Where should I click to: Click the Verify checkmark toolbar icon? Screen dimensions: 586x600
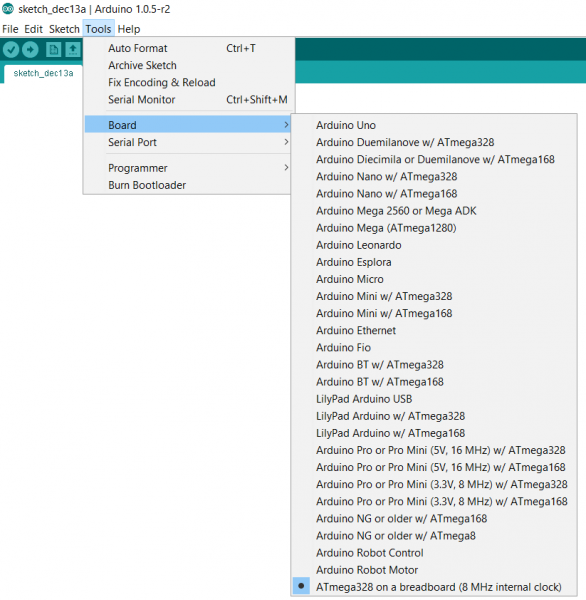[x=11, y=49]
